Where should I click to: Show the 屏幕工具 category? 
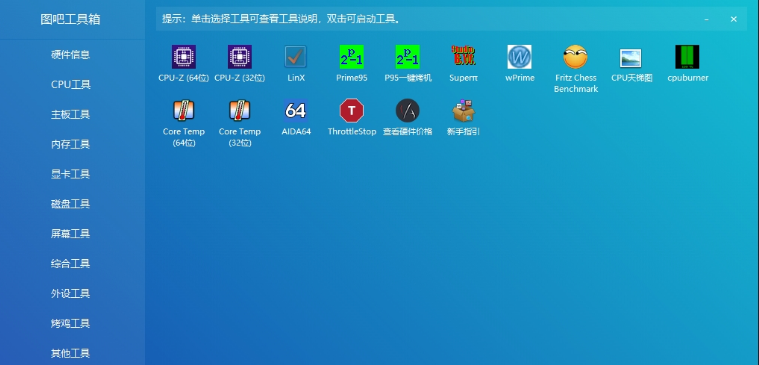[x=71, y=234]
